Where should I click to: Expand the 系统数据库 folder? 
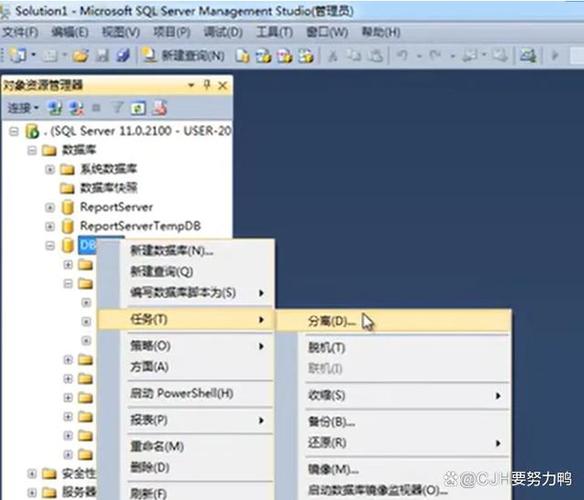(x=50, y=170)
